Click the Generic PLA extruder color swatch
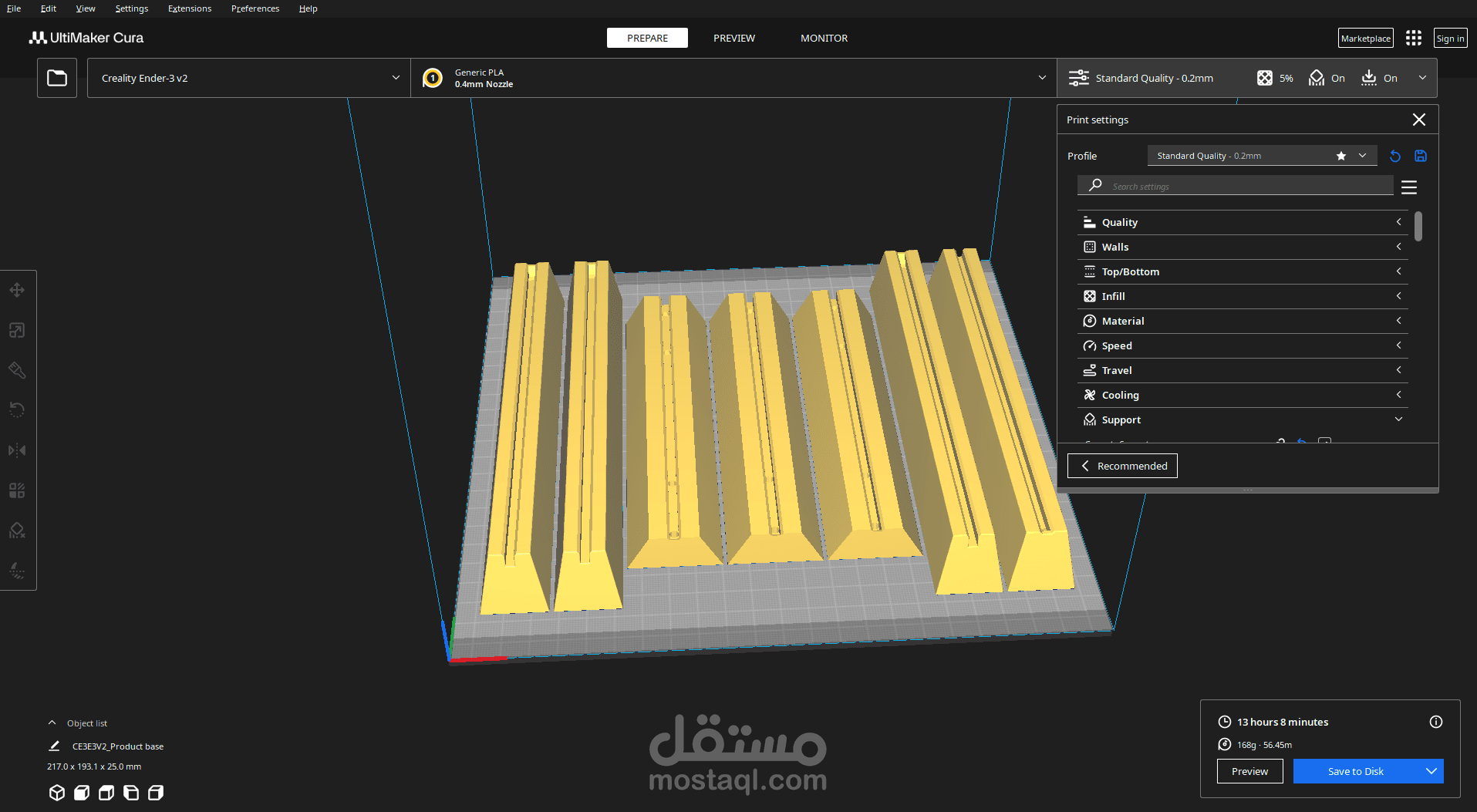The width and height of the screenshot is (1477, 812). [433, 78]
